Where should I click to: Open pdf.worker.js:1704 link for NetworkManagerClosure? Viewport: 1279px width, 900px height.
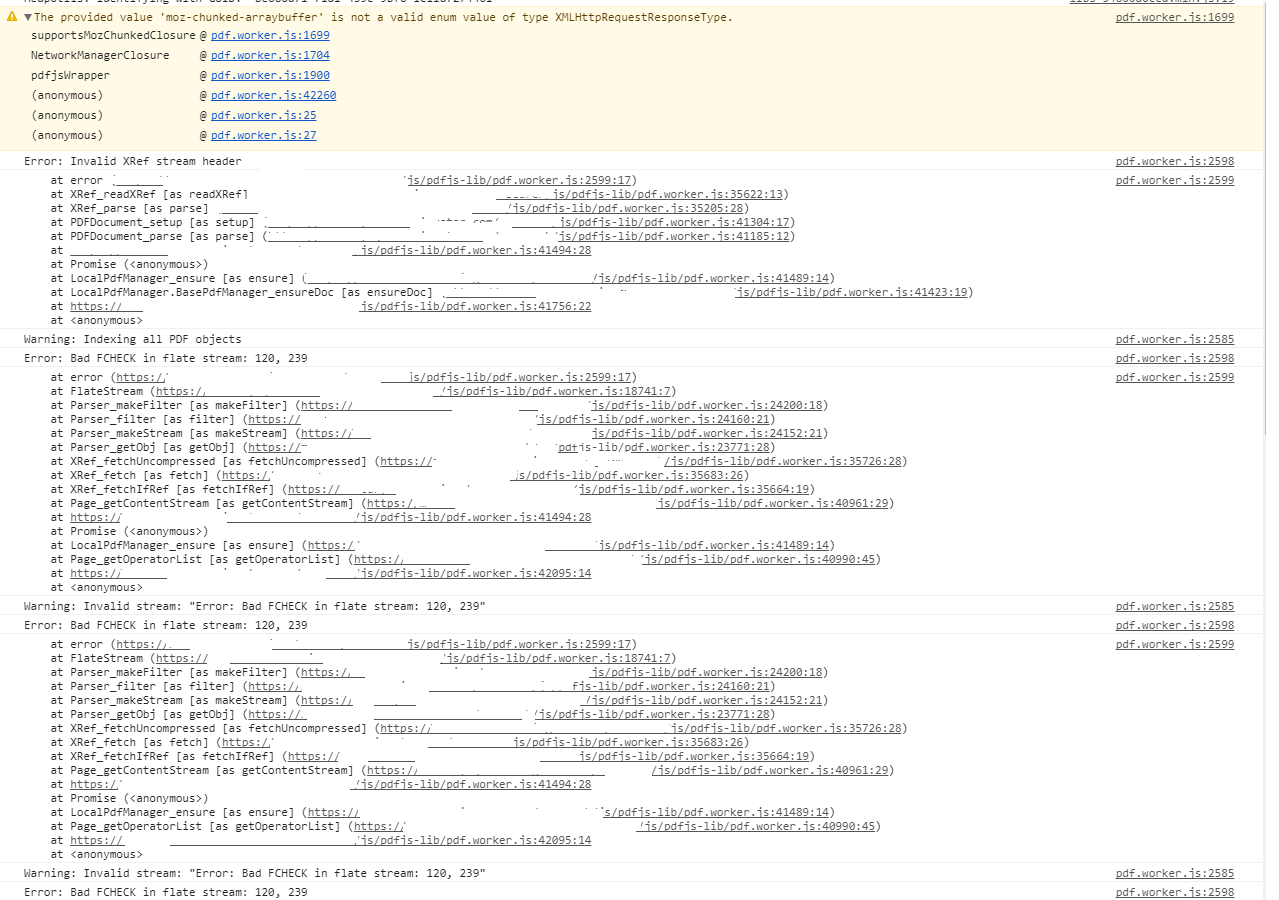[270, 55]
